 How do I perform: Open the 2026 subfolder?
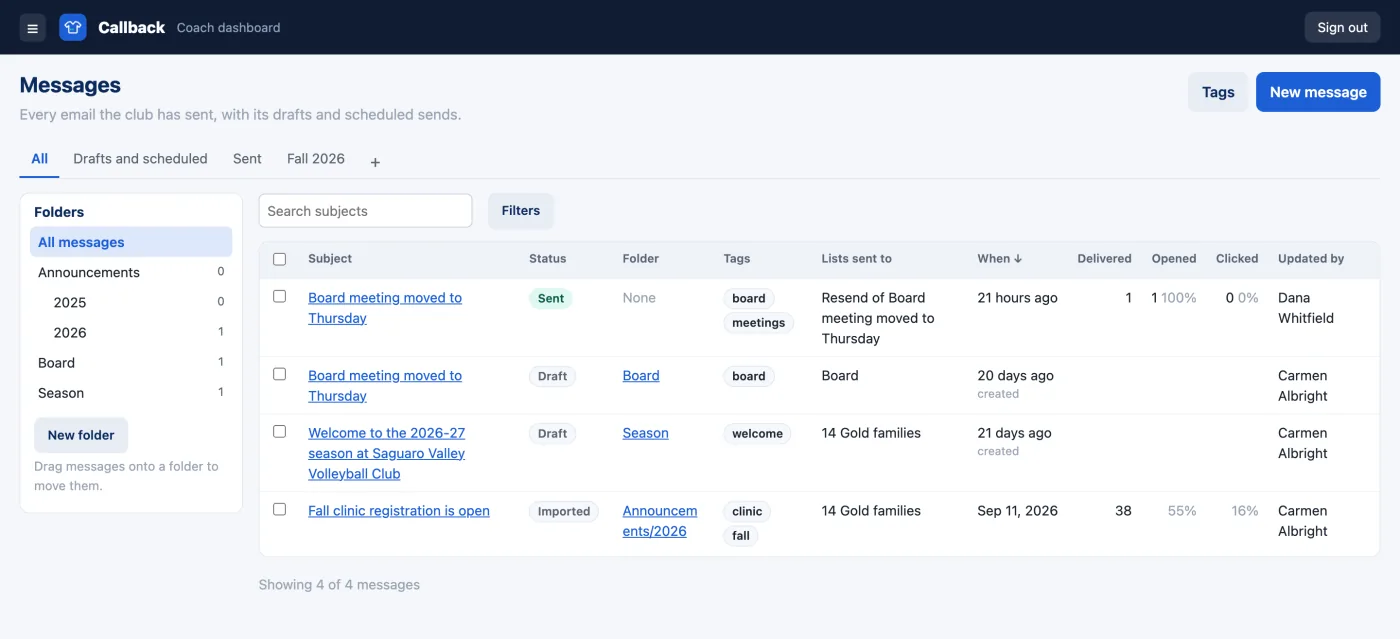pyautogui.click(x=131, y=332)
